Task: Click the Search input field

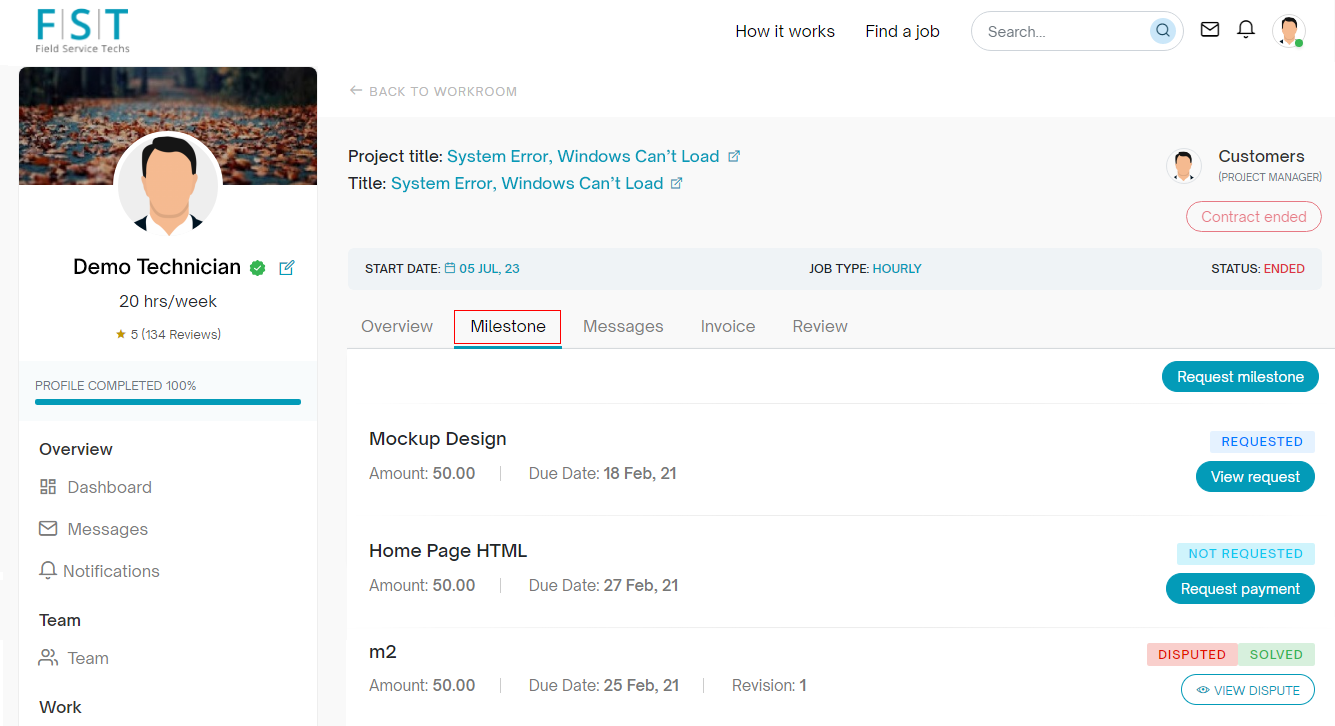Action: [1062, 32]
